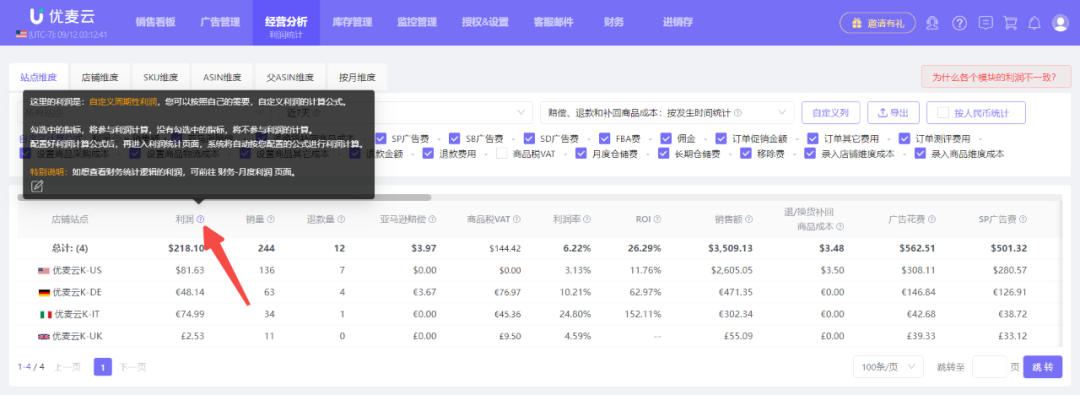Click the 邀请有礼 button

(877, 23)
